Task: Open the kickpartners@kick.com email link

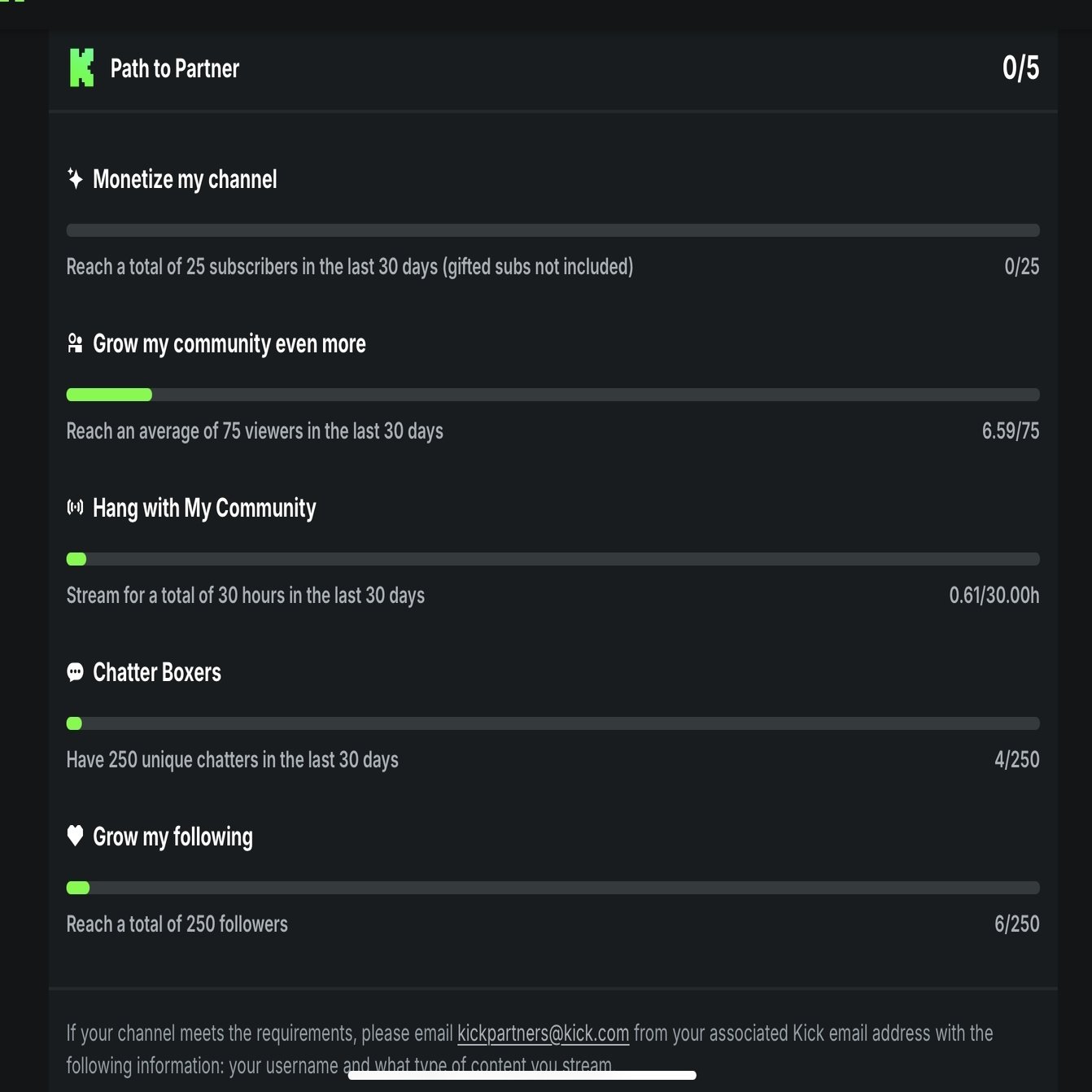Action: [543, 1033]
